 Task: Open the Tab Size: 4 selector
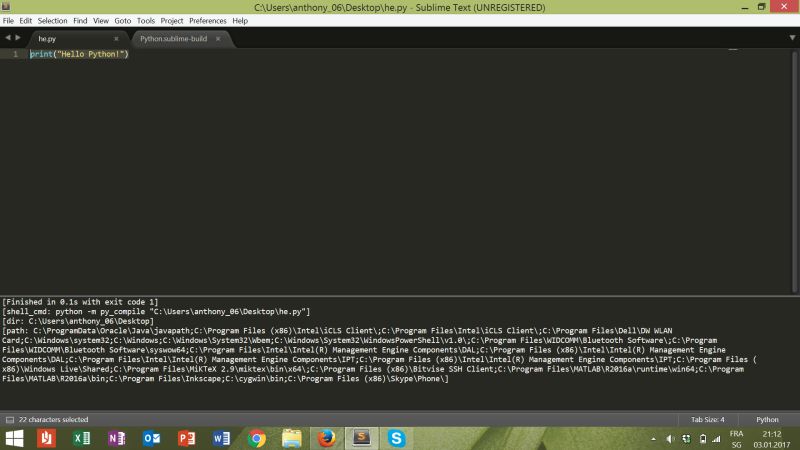tap(708, 420)
